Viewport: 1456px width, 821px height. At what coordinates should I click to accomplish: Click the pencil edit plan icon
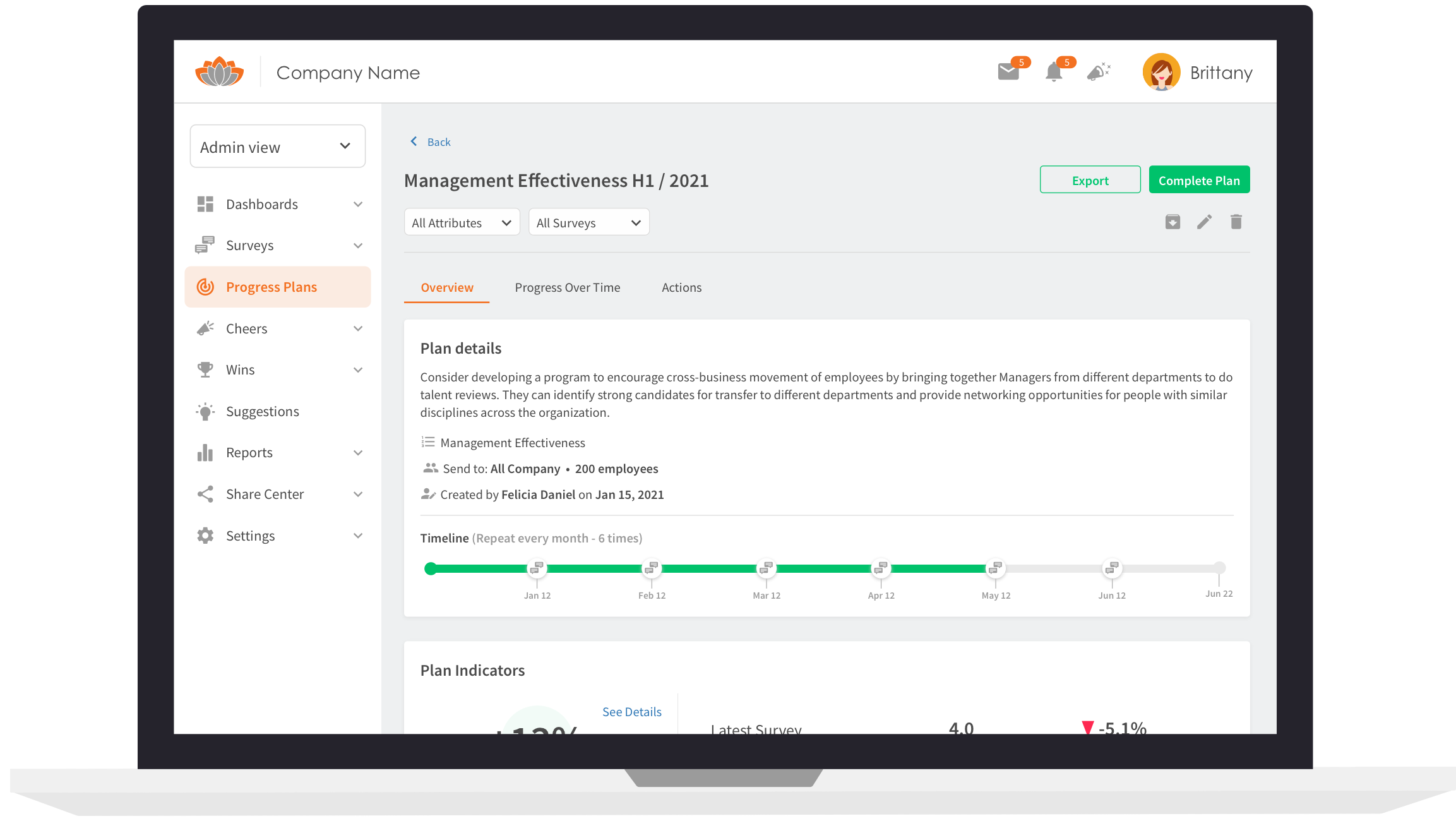tap(1204, 222)
